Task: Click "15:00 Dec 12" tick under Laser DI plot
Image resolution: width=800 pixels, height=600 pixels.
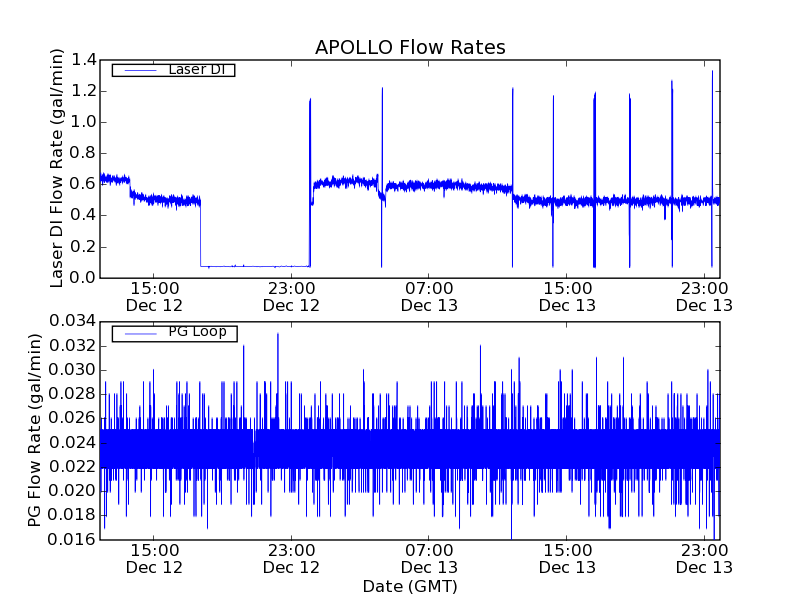Action: point(154,297)
